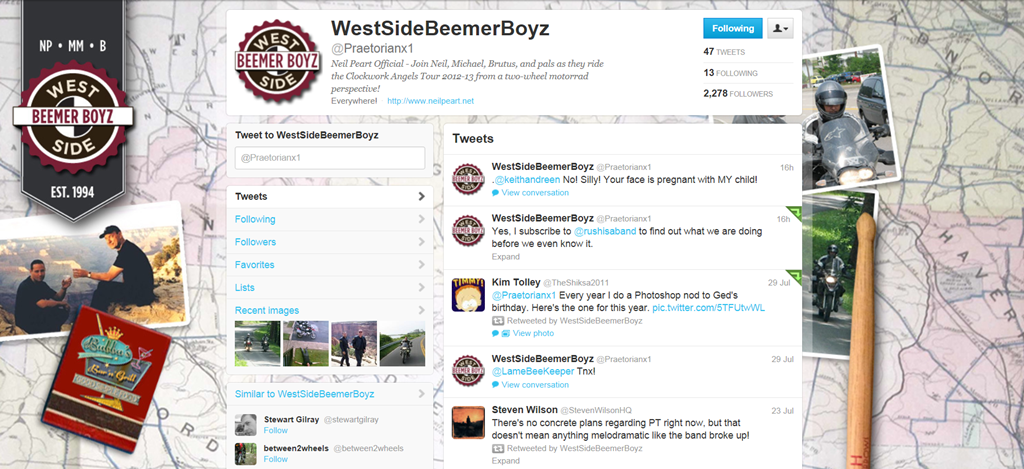Click the WestSideBeemerBoyz profile logo avatar

coord(279,62)
